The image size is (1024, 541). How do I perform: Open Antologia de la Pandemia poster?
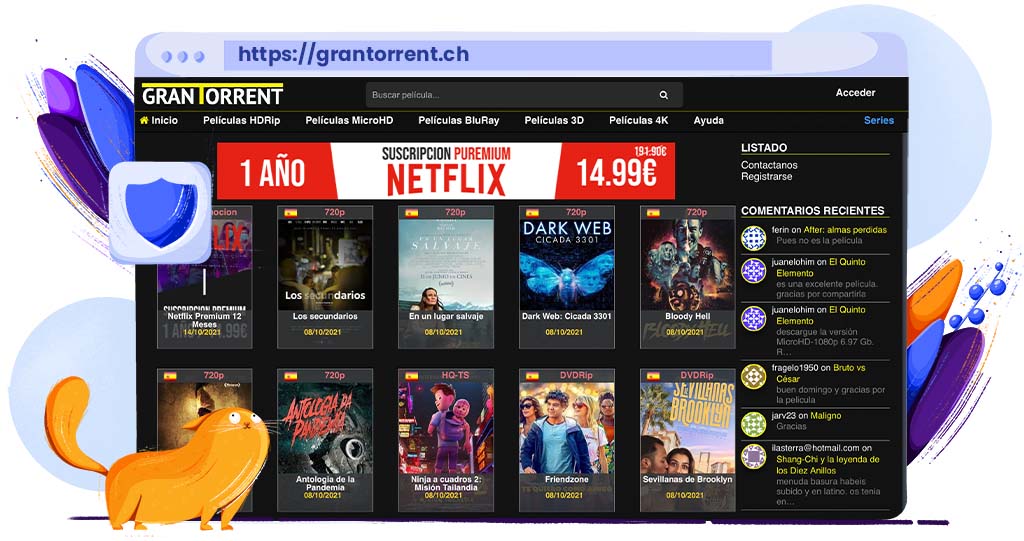coord(325,427)
